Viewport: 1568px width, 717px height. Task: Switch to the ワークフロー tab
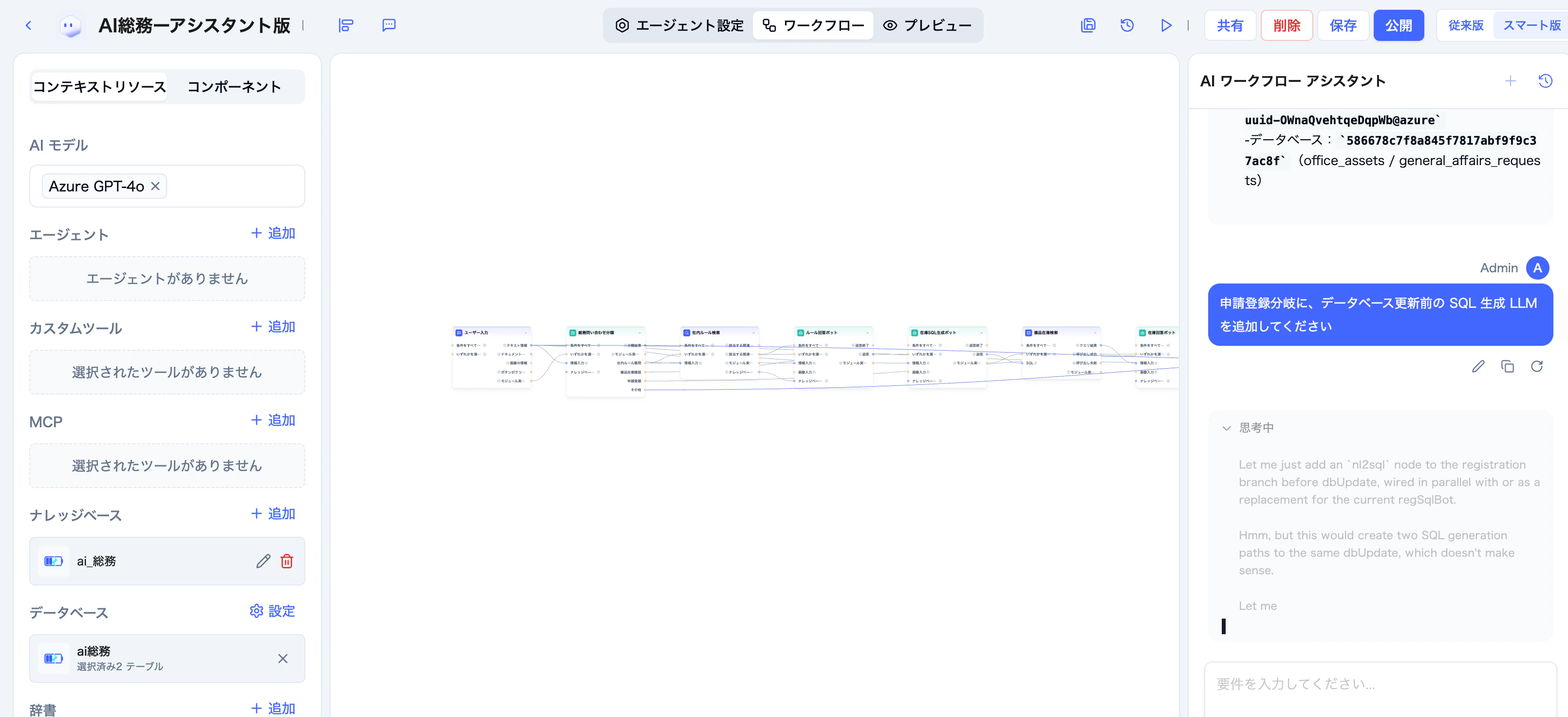tap(813, 25)
